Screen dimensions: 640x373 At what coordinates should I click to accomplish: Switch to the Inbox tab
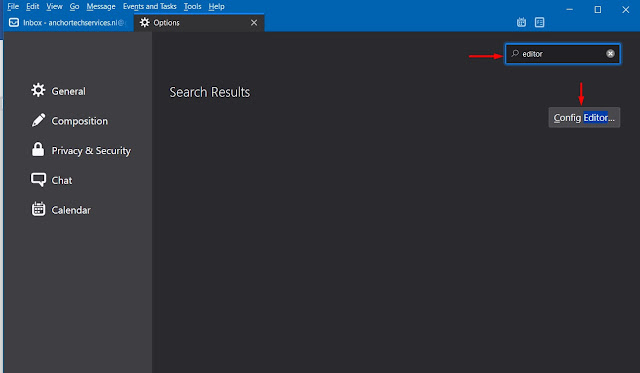click(x=68, y=22)
